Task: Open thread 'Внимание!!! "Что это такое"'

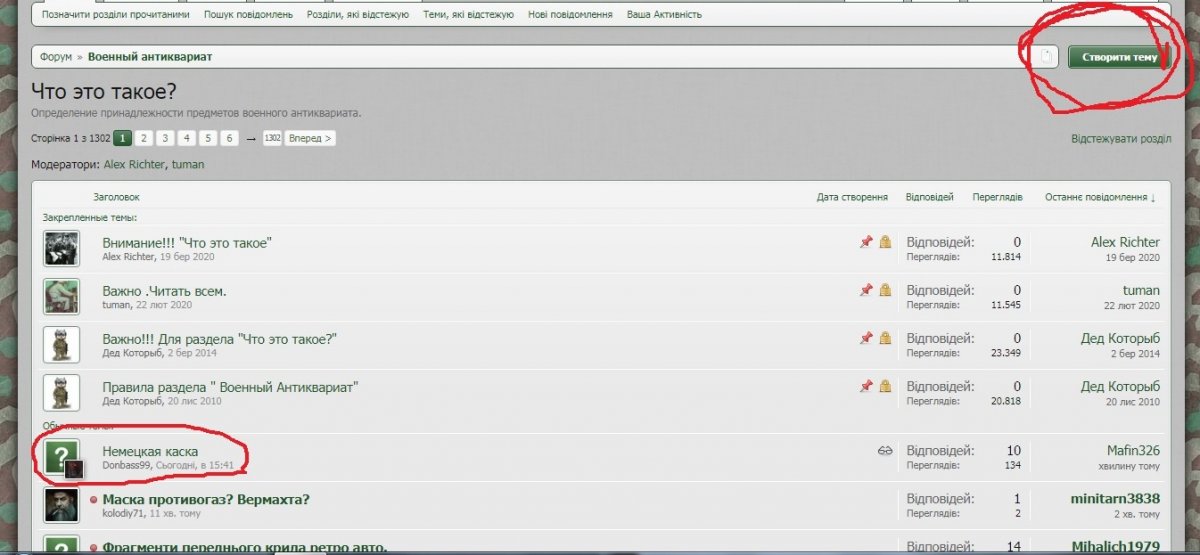Action: [187, 242]
